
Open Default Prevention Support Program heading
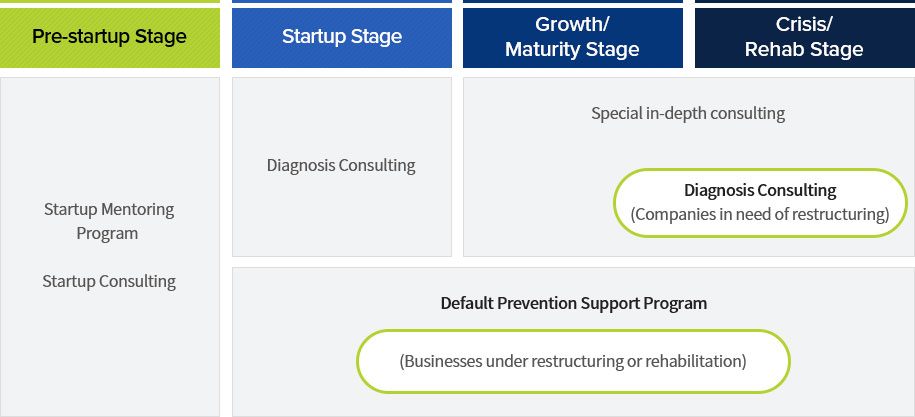coord(574,303)
